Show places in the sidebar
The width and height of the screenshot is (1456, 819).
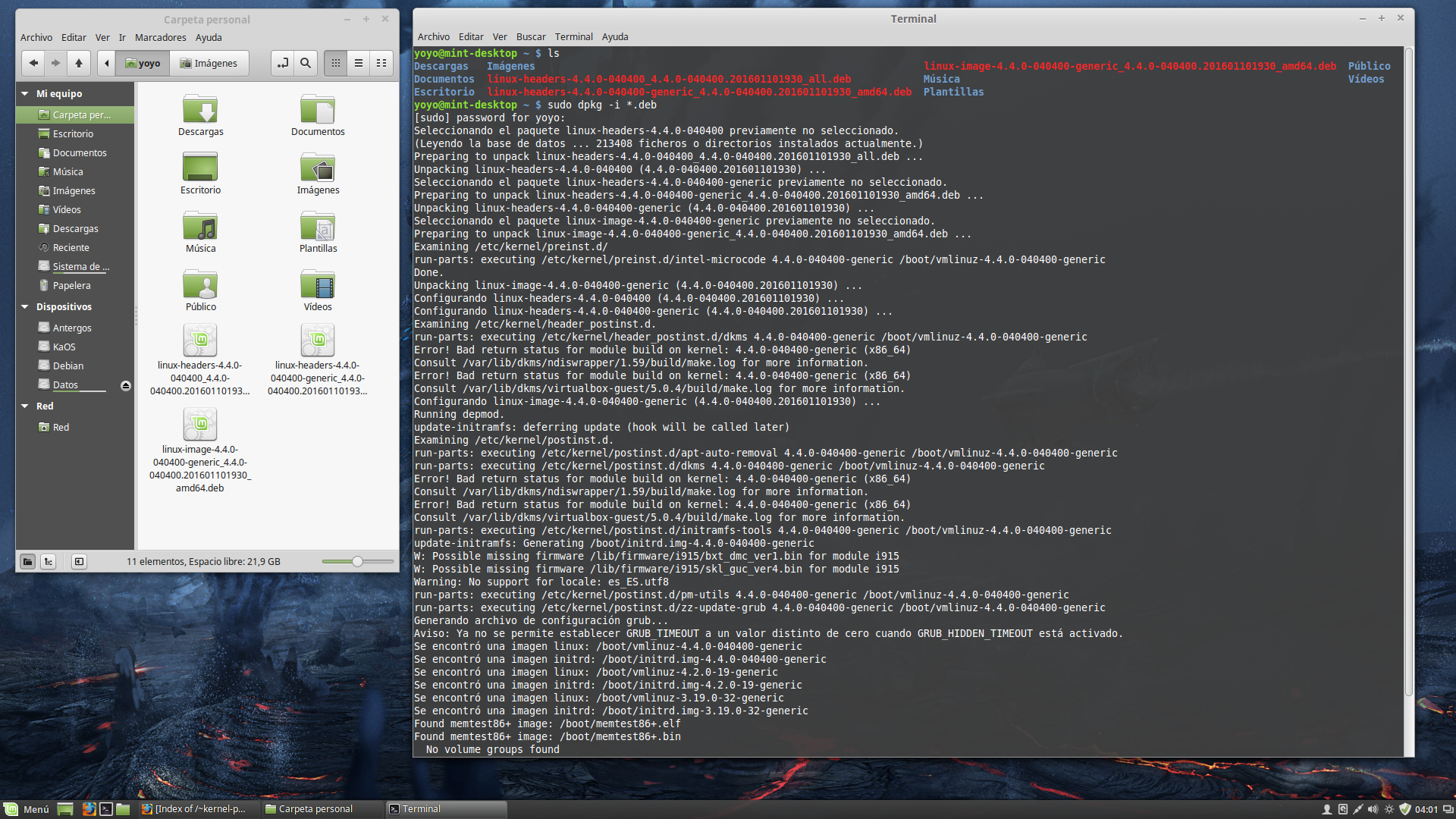pos(27,561)
